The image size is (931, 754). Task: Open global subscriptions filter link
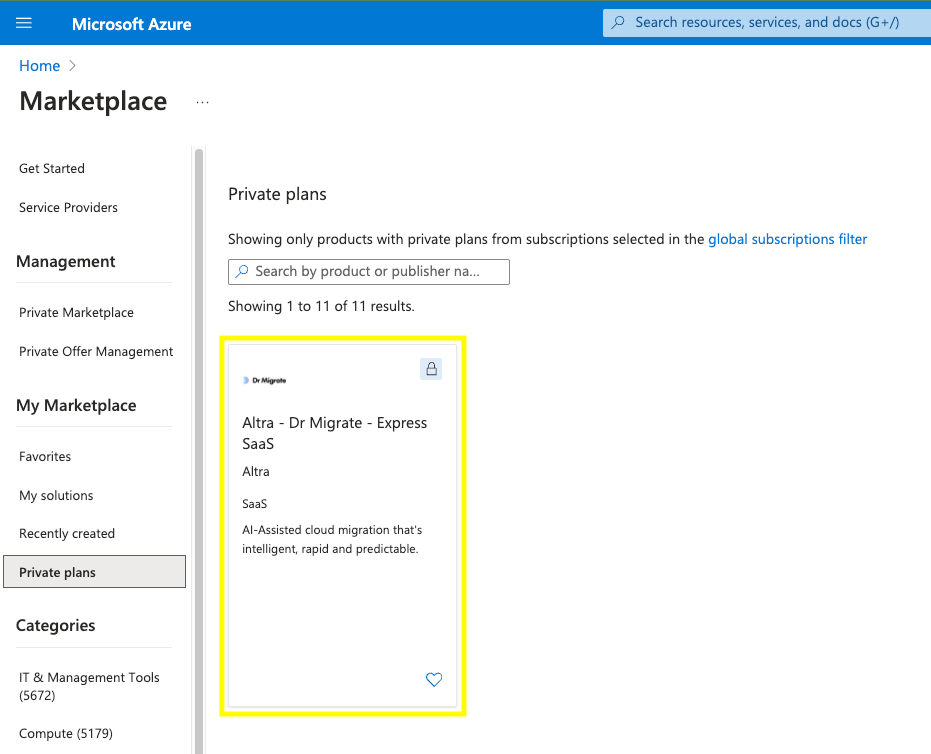pyautogui.click(x=787, y=239)
